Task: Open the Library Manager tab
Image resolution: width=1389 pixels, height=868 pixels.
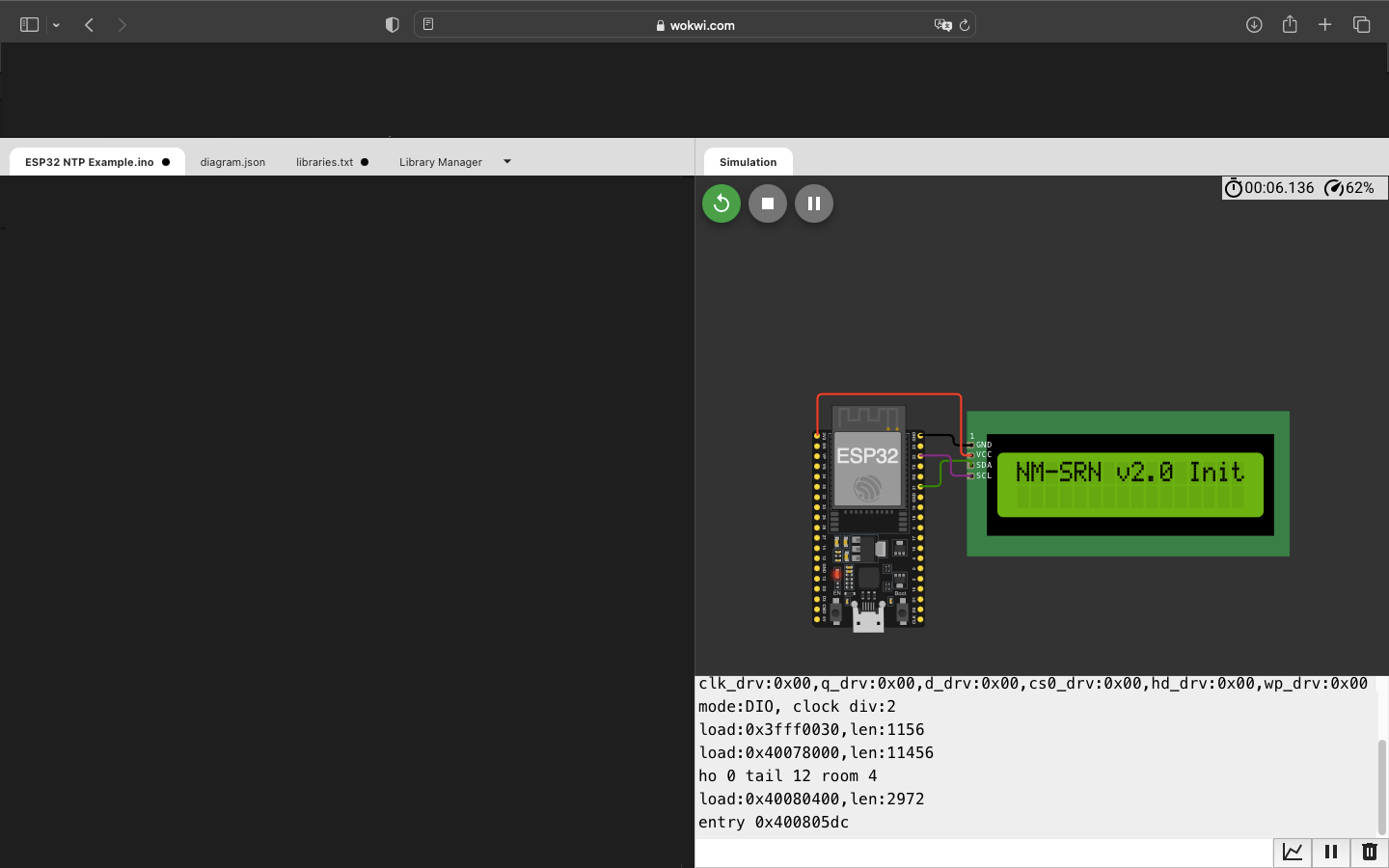Action: point(440,162)
